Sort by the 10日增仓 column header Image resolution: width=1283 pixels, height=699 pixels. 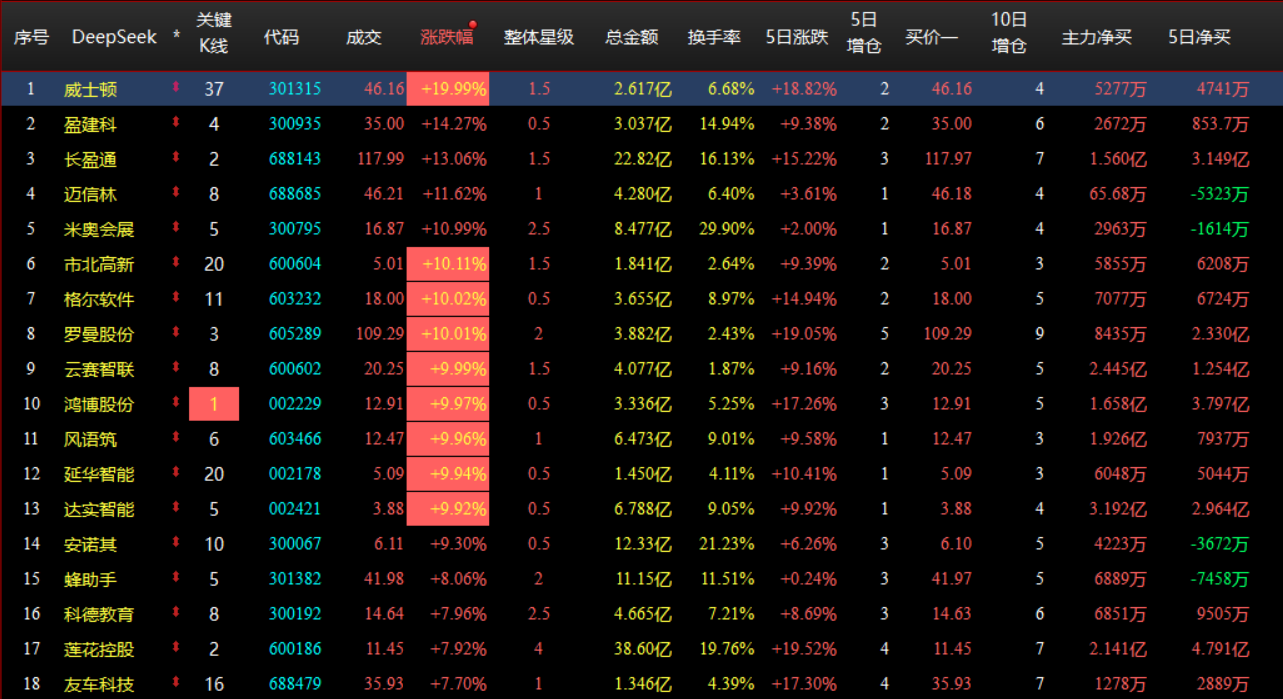click(x=1009, y=33)
